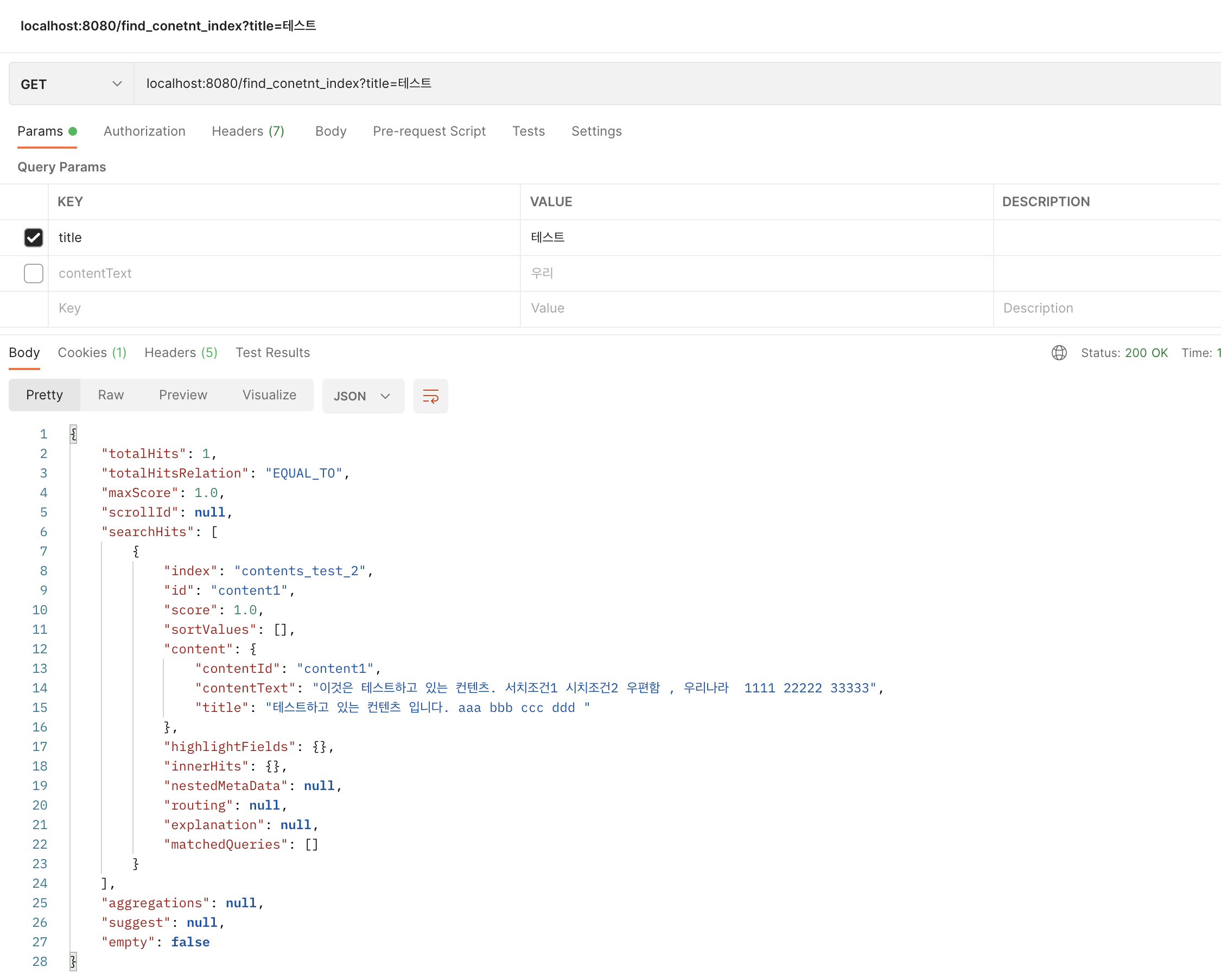Open the Test Results response tab
1221x980 pixels.
coord(272,353)
